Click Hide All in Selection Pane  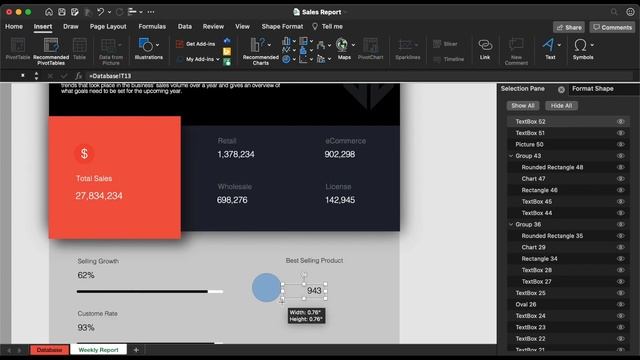point(561,106)
